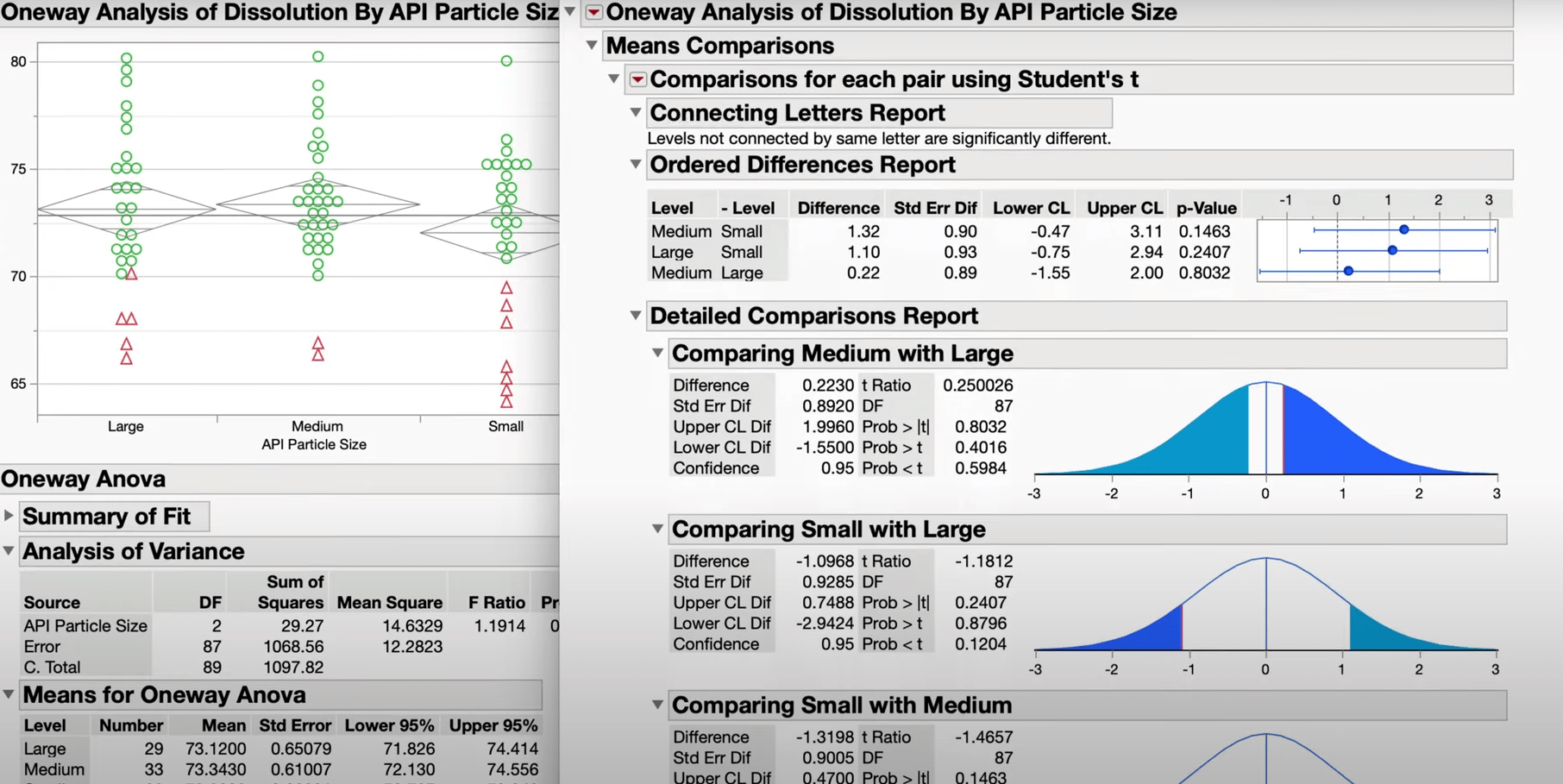
Task: Click the Number column header in Means table
Action: click(x=131, y=725)
